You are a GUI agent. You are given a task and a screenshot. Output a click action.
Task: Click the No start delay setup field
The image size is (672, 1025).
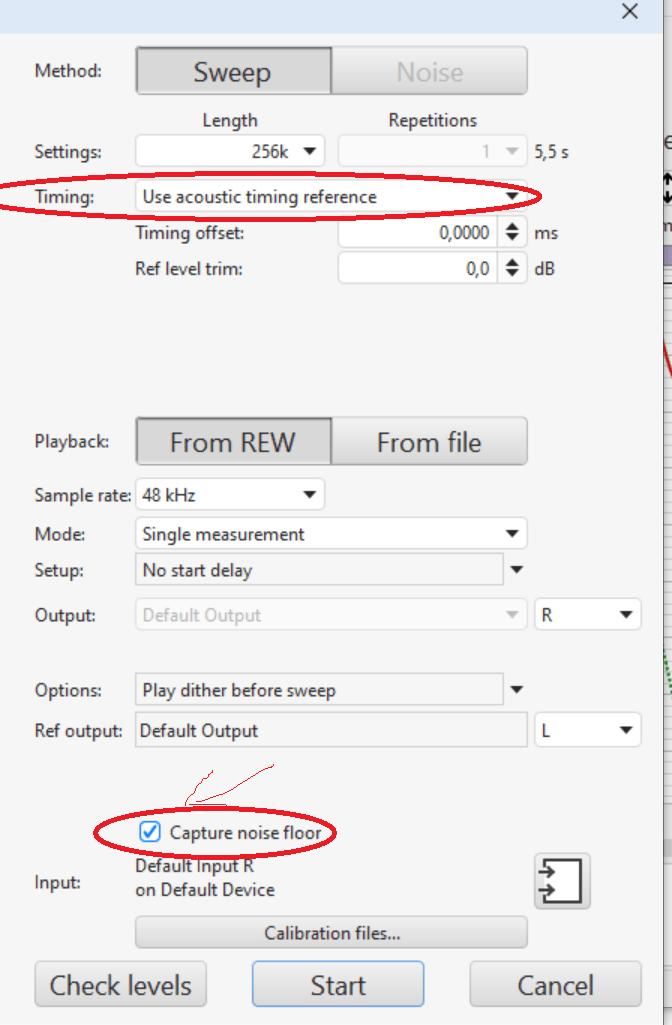tap(319, 570)
